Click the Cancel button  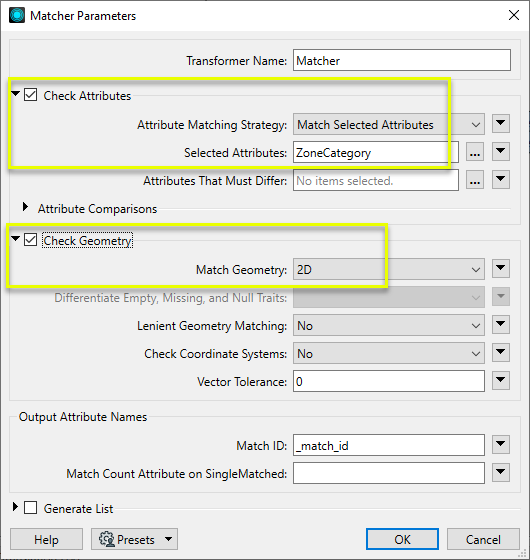483,539
